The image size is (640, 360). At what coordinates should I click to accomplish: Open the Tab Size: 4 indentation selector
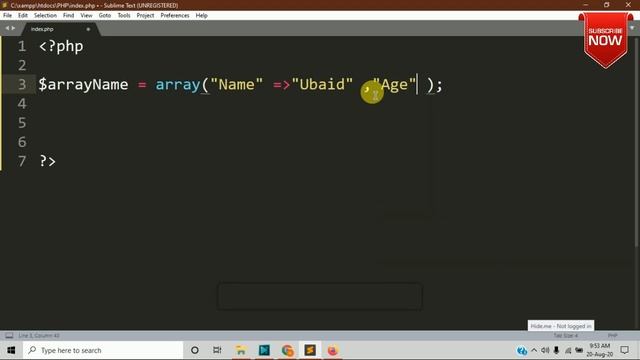click(x=565, y=336)
